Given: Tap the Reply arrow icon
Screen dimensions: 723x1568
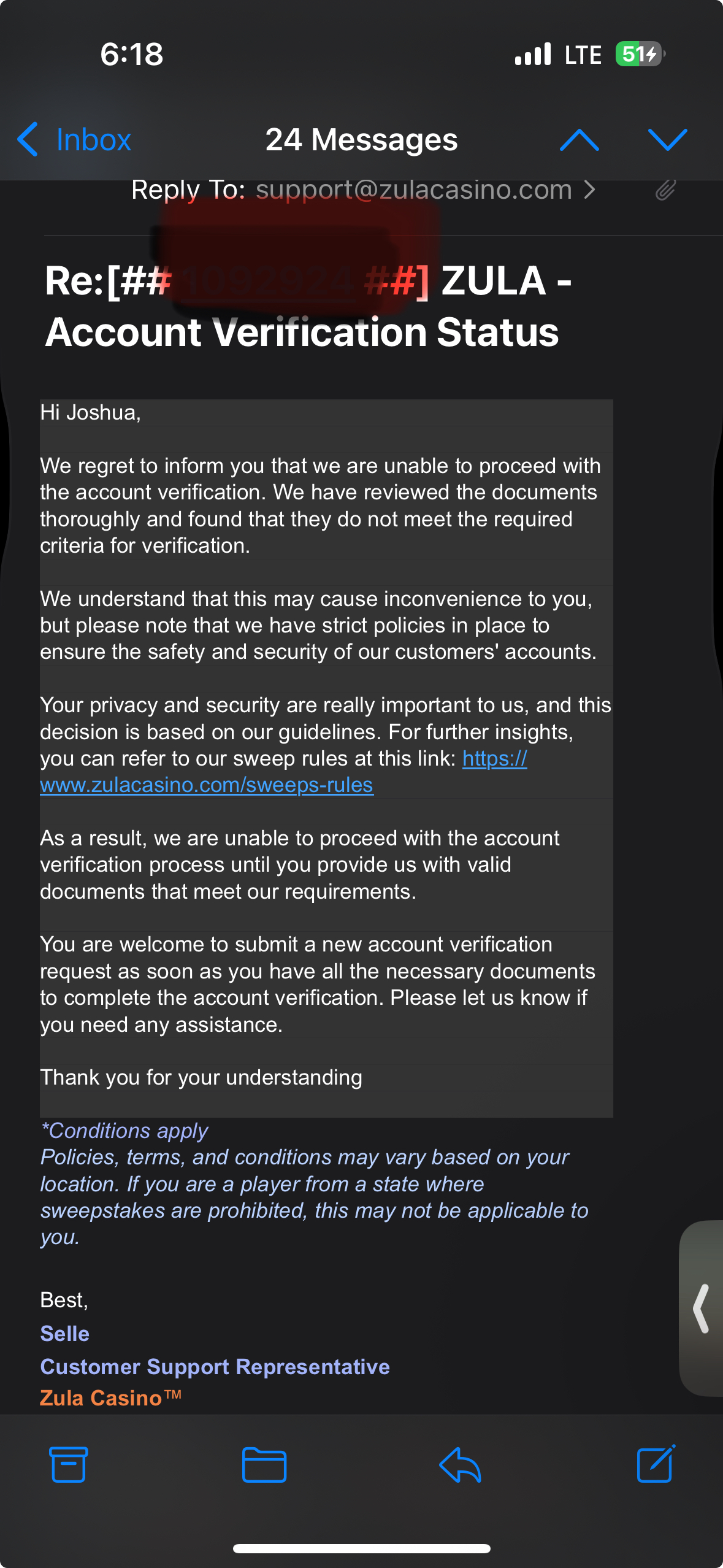Looking at the screenshot, I should (460, 1464).
